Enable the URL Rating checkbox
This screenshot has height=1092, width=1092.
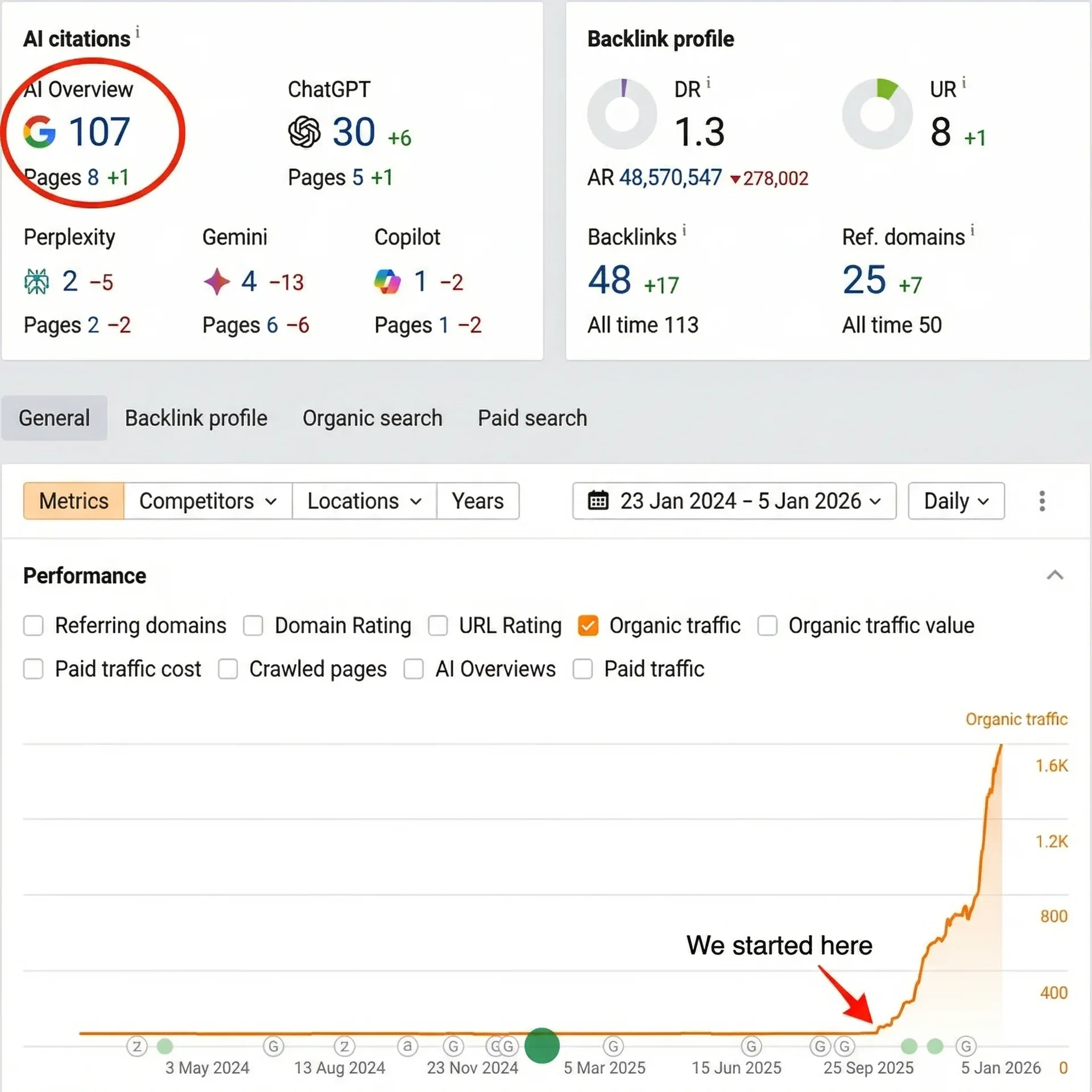click(438, 626)
